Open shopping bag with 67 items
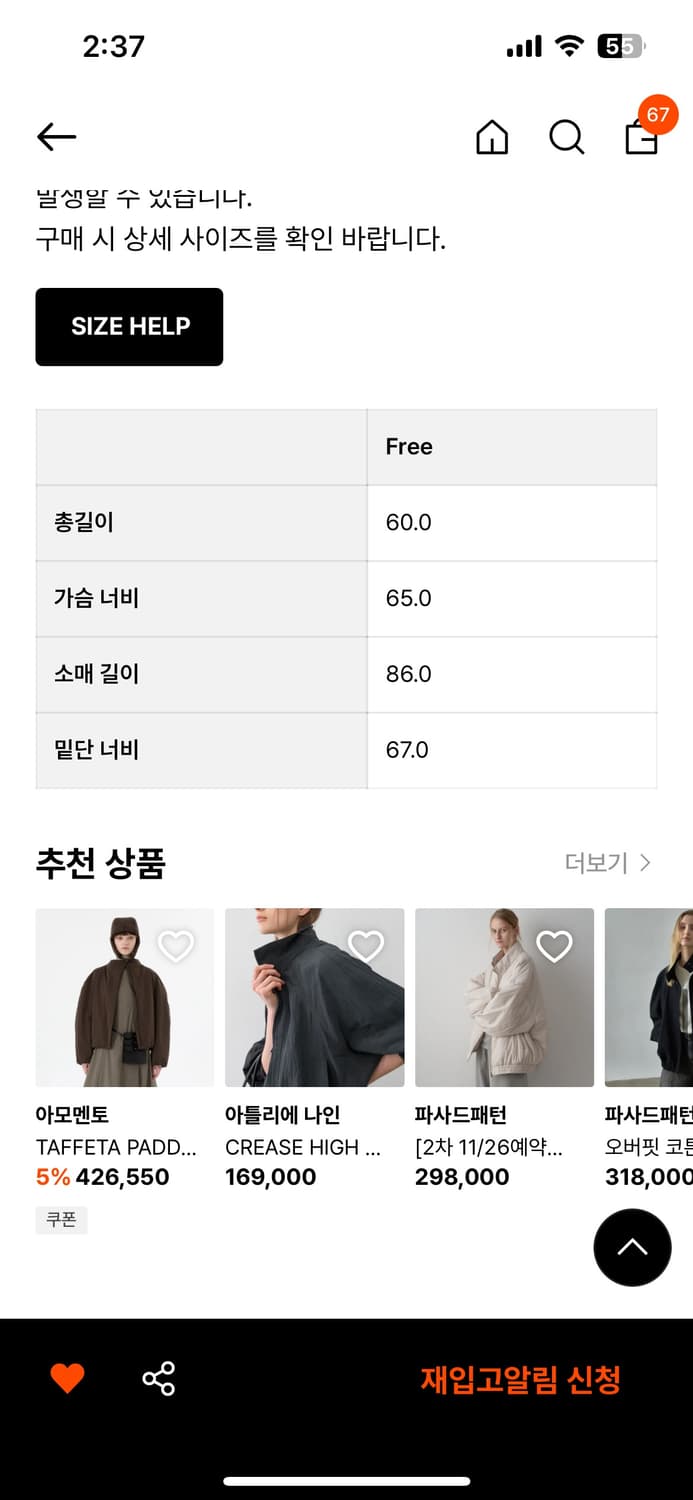Image resolution: width=693 pixels, height=1500 pixels. (x=640, y=139)
